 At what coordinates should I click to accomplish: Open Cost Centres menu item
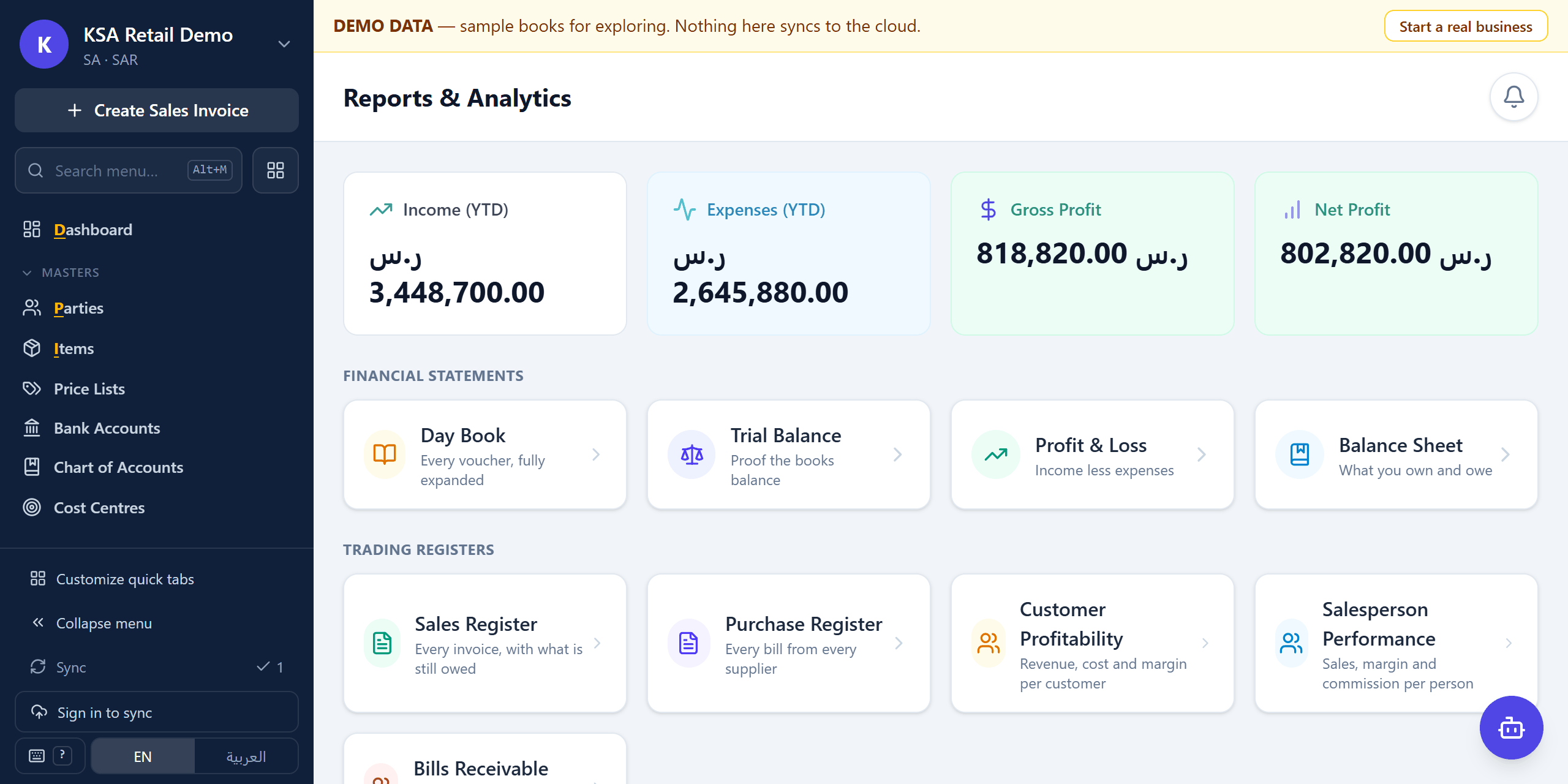(157, 508)
